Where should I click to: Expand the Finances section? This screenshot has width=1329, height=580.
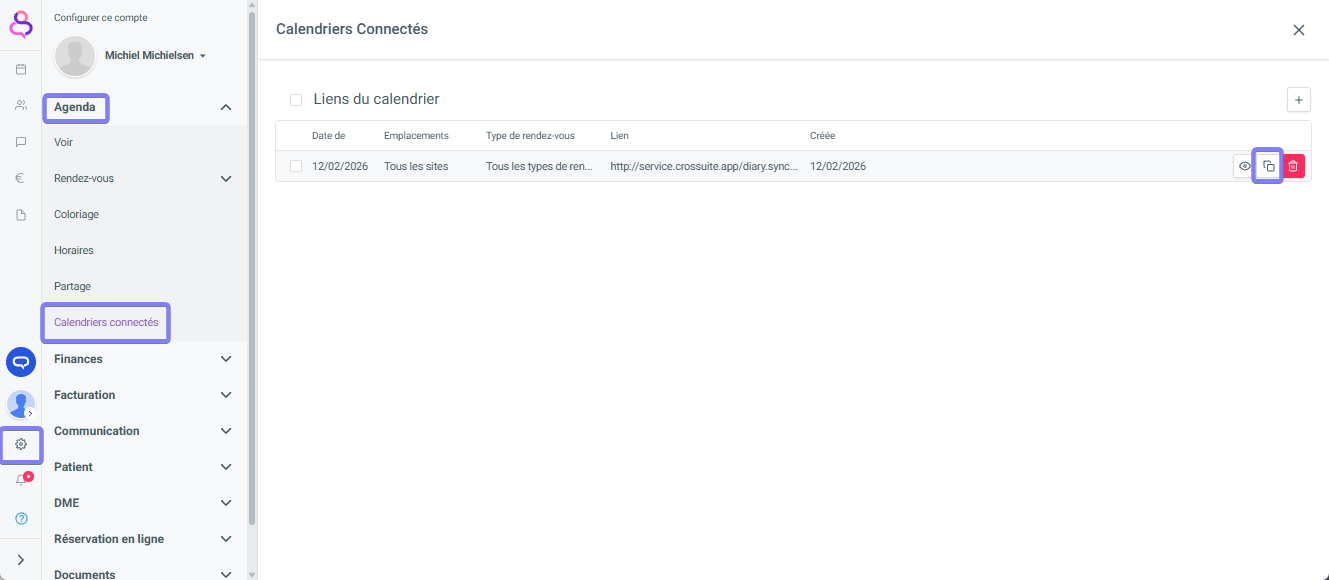[226, 359]
